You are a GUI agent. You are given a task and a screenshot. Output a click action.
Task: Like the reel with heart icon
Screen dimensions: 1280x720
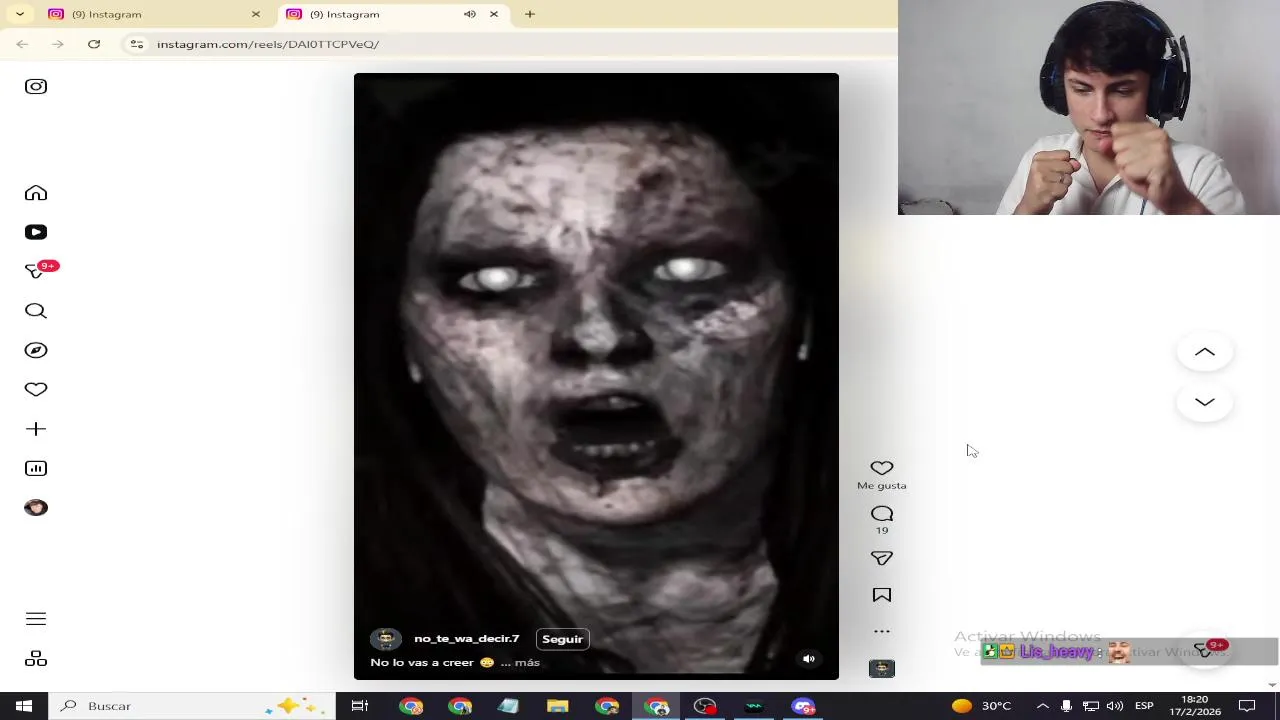(x=882, y=468)
